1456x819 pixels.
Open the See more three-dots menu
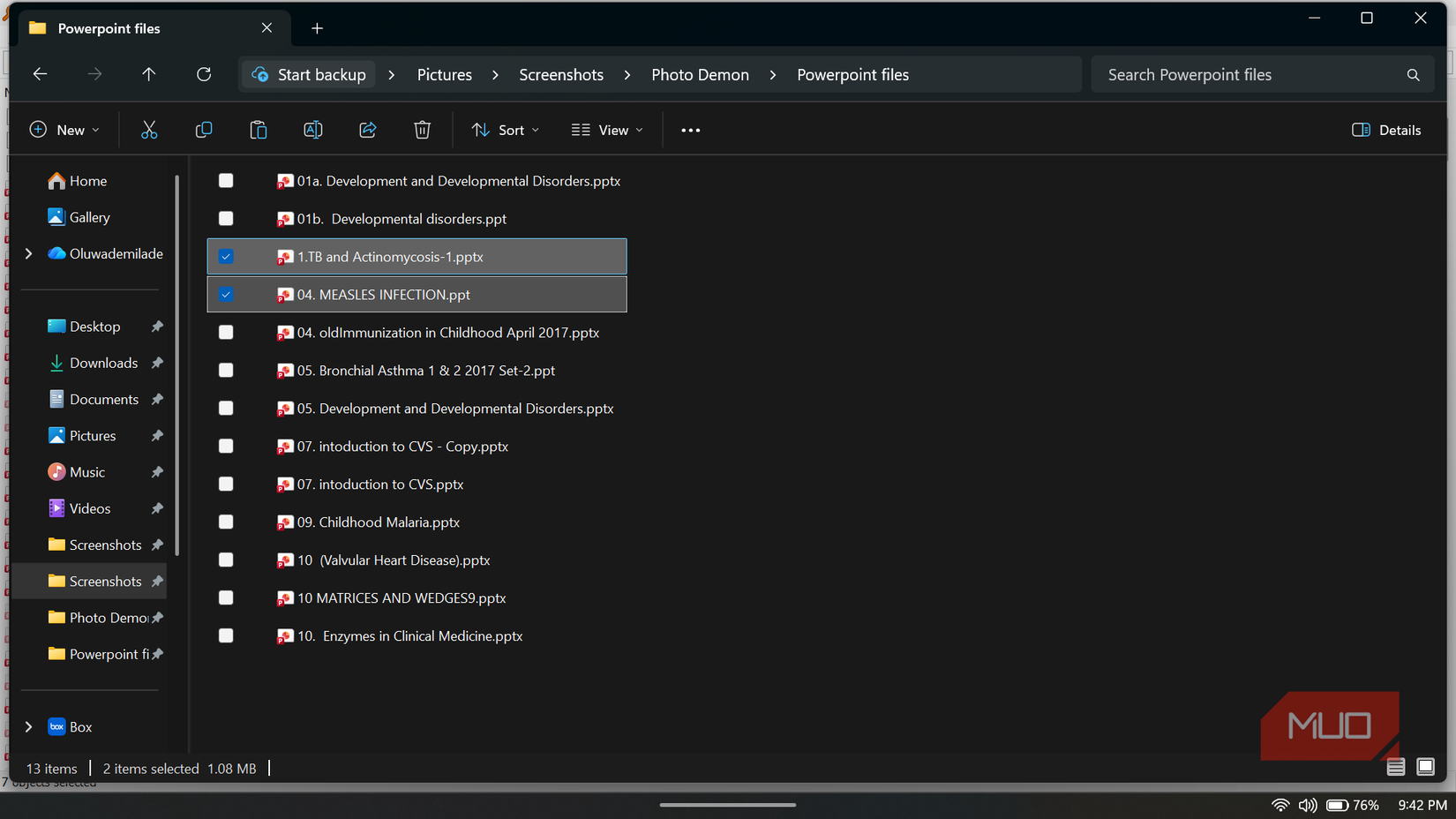click(x=691, y=130)
